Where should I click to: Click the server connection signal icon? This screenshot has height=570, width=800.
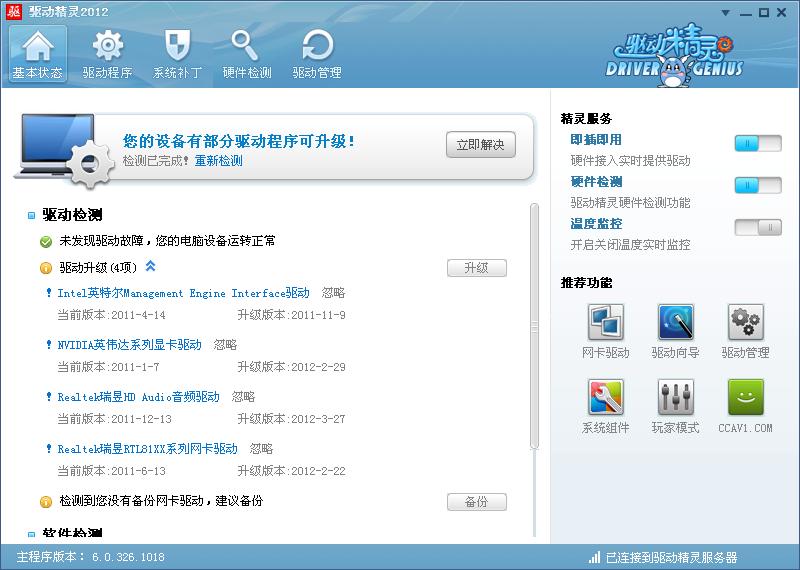point(594,557)
